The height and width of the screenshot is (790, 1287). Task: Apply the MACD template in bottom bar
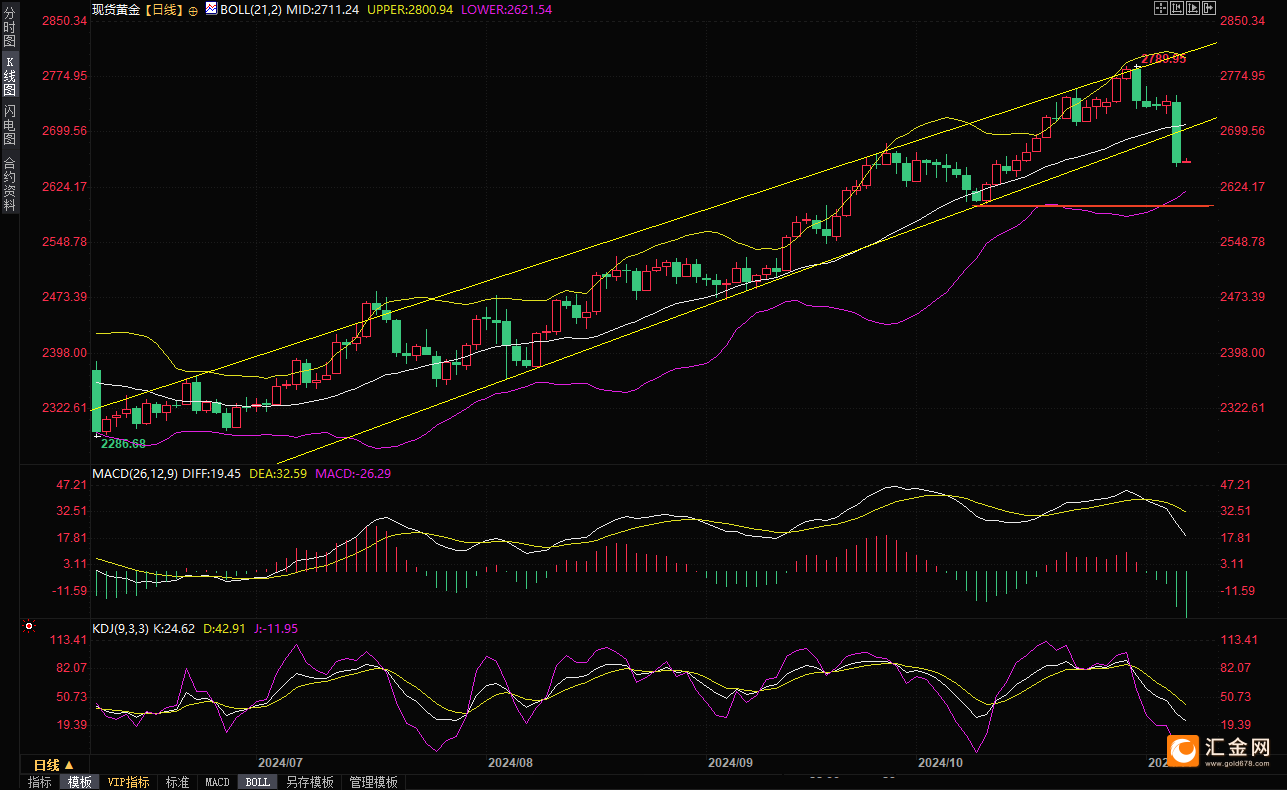pos(217,782)
